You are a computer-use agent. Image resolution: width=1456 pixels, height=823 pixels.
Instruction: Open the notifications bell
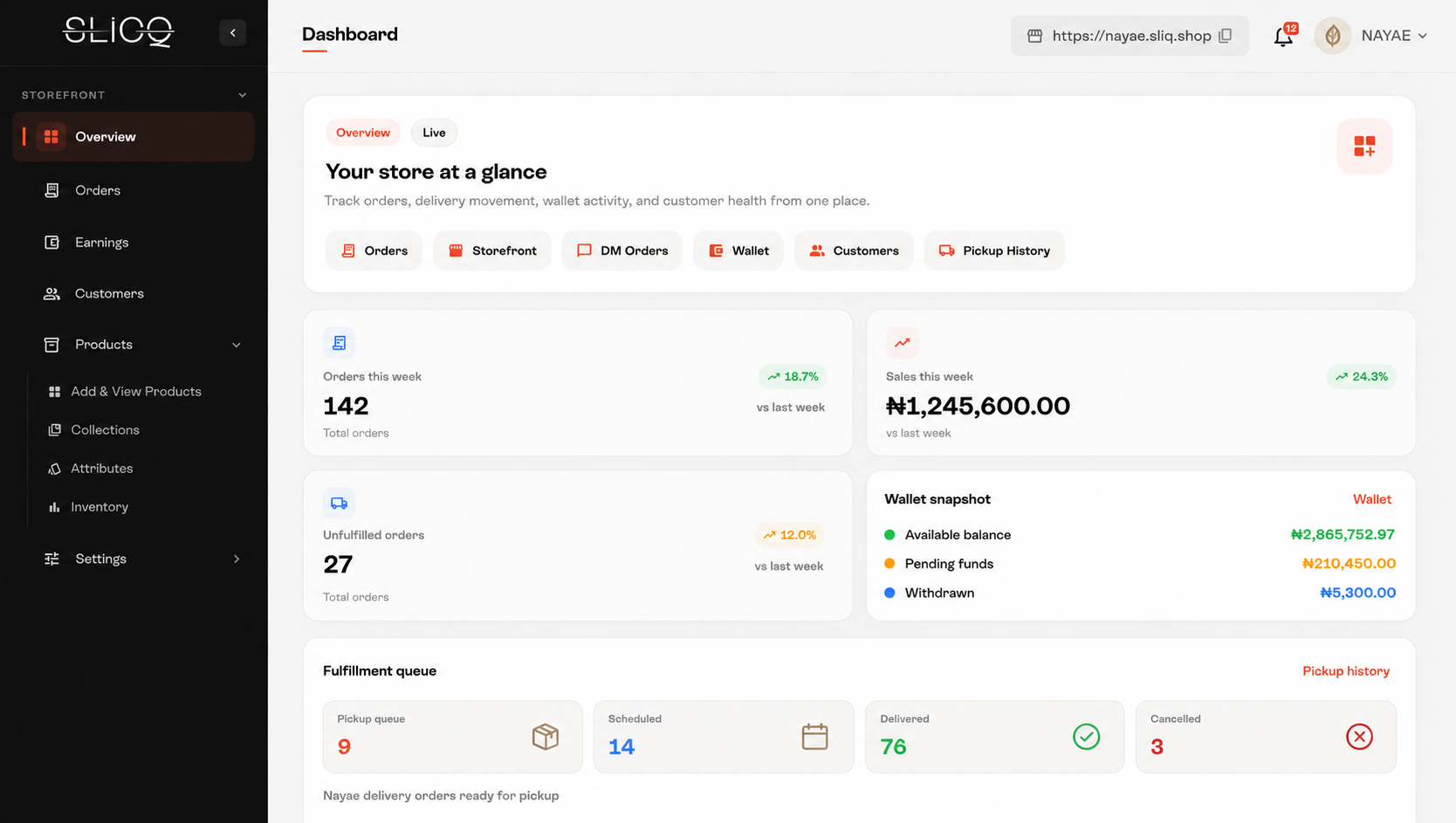(1283, 37)
